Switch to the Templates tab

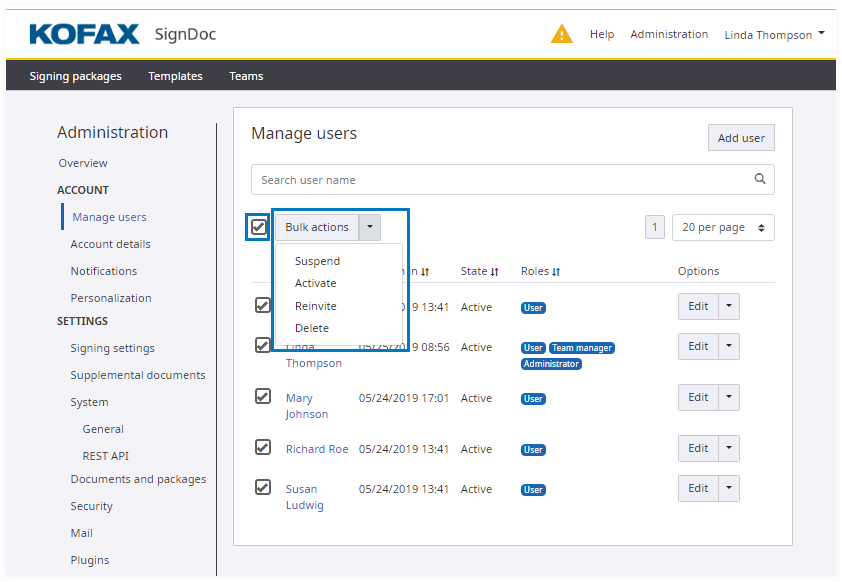(175, 76)
